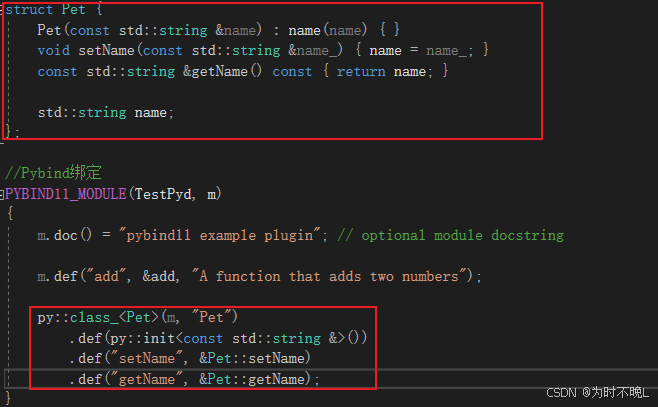Click the &Pet::getName reference

pos(253,379)
